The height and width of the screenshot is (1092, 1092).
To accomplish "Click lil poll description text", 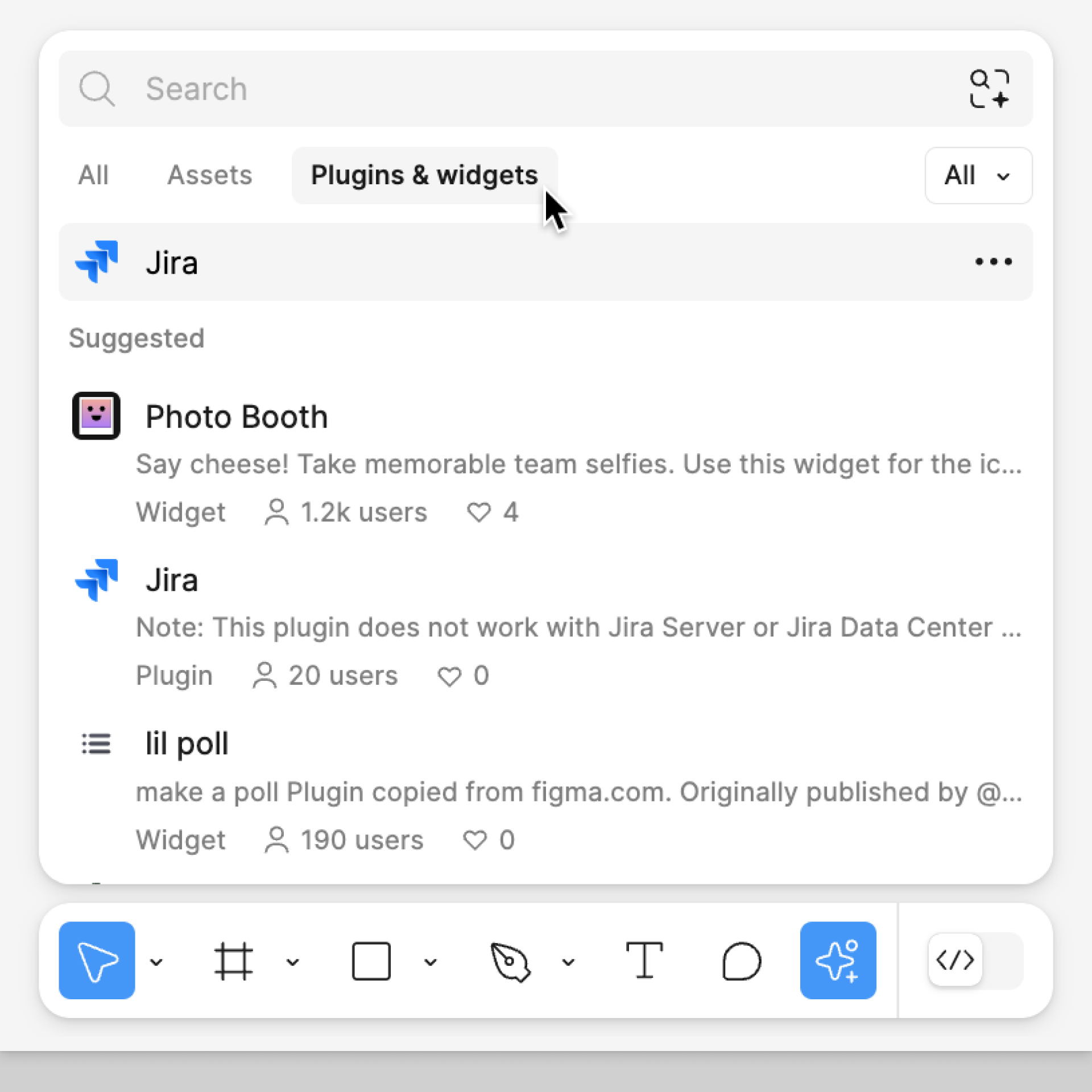I will coord(579,792).
